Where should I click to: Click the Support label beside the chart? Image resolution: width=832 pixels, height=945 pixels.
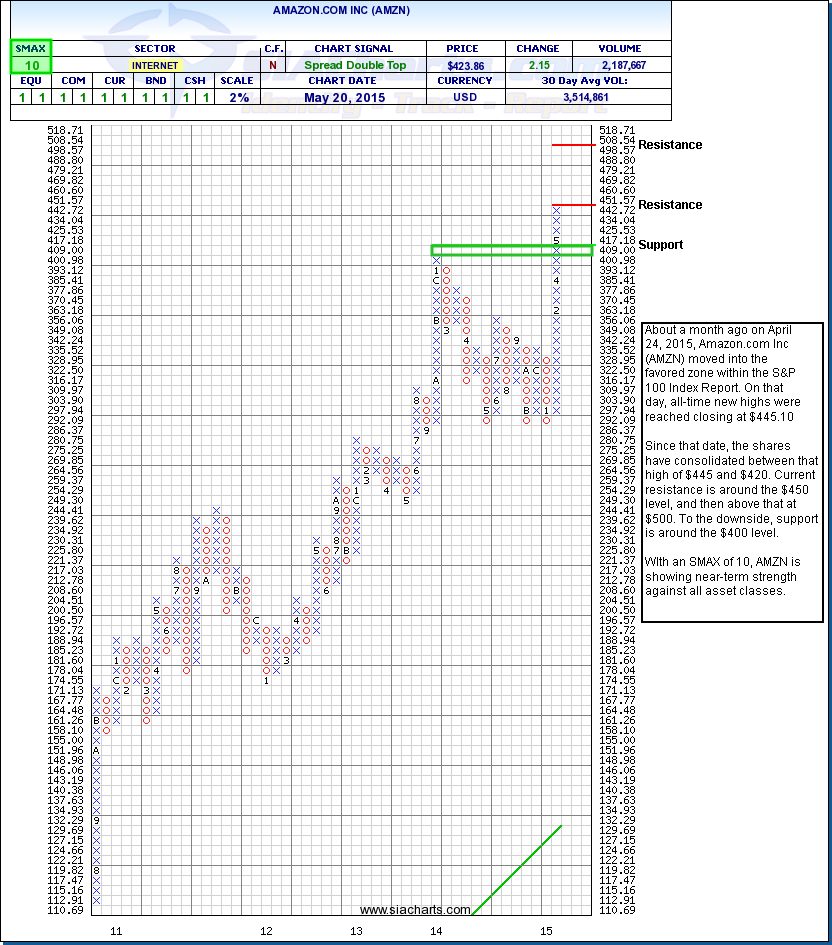[661, 245]
